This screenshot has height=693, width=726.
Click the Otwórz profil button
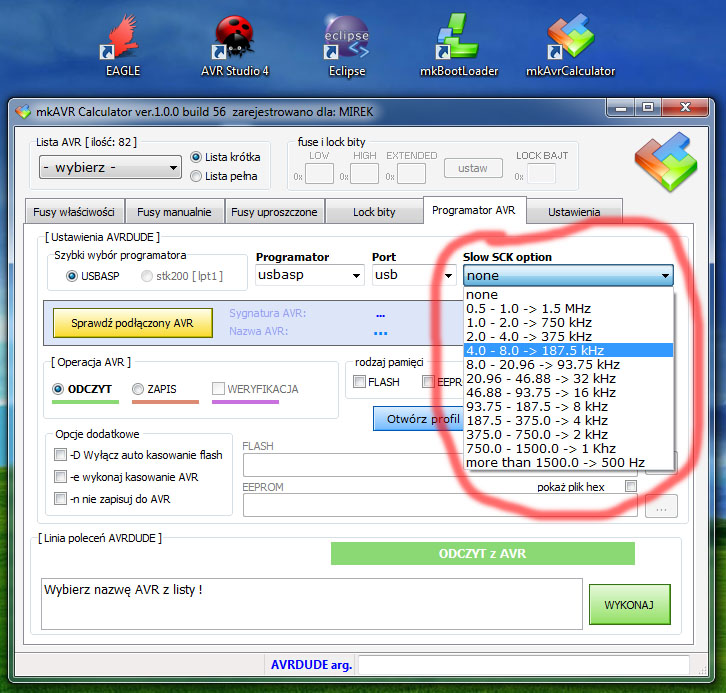(x=419, y=419)
